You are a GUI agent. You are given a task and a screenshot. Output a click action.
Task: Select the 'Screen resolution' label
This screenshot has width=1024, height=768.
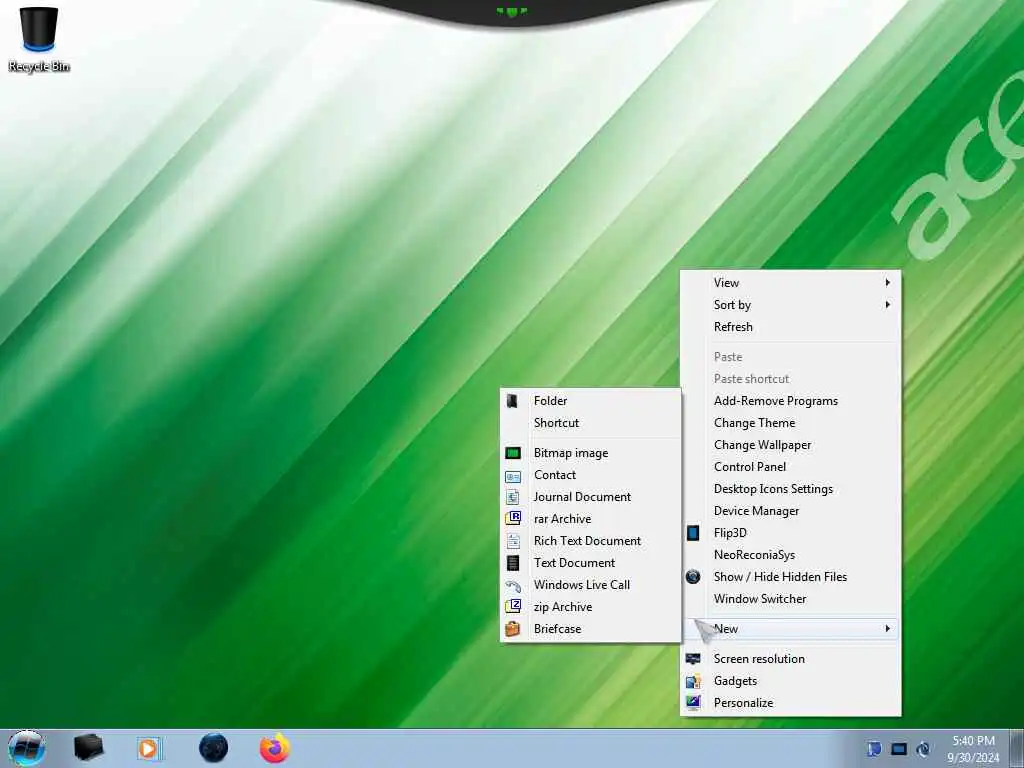click(x=759, y=659)
